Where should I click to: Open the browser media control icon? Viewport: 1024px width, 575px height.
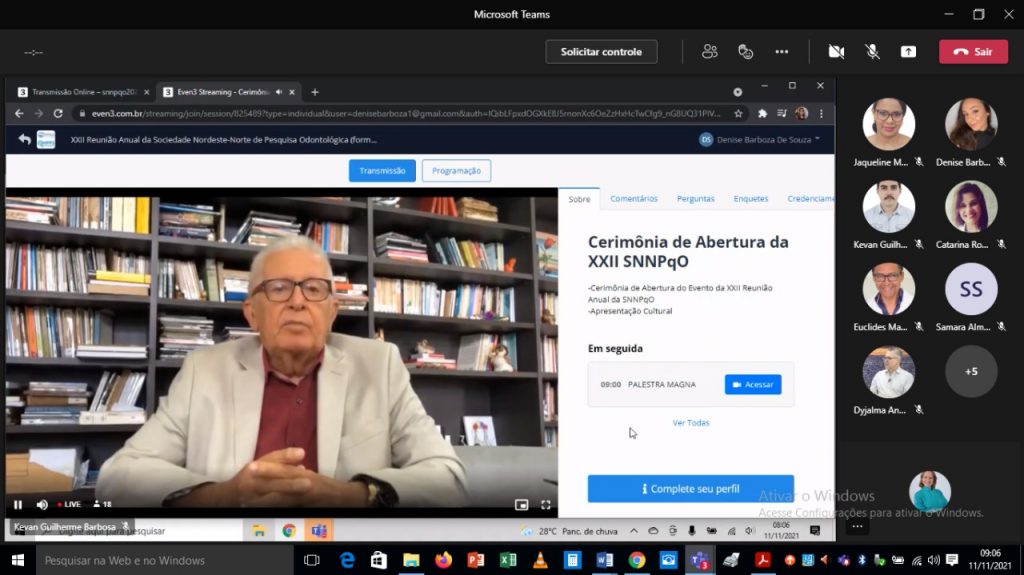pyautogui.click(x=782, y=114)
